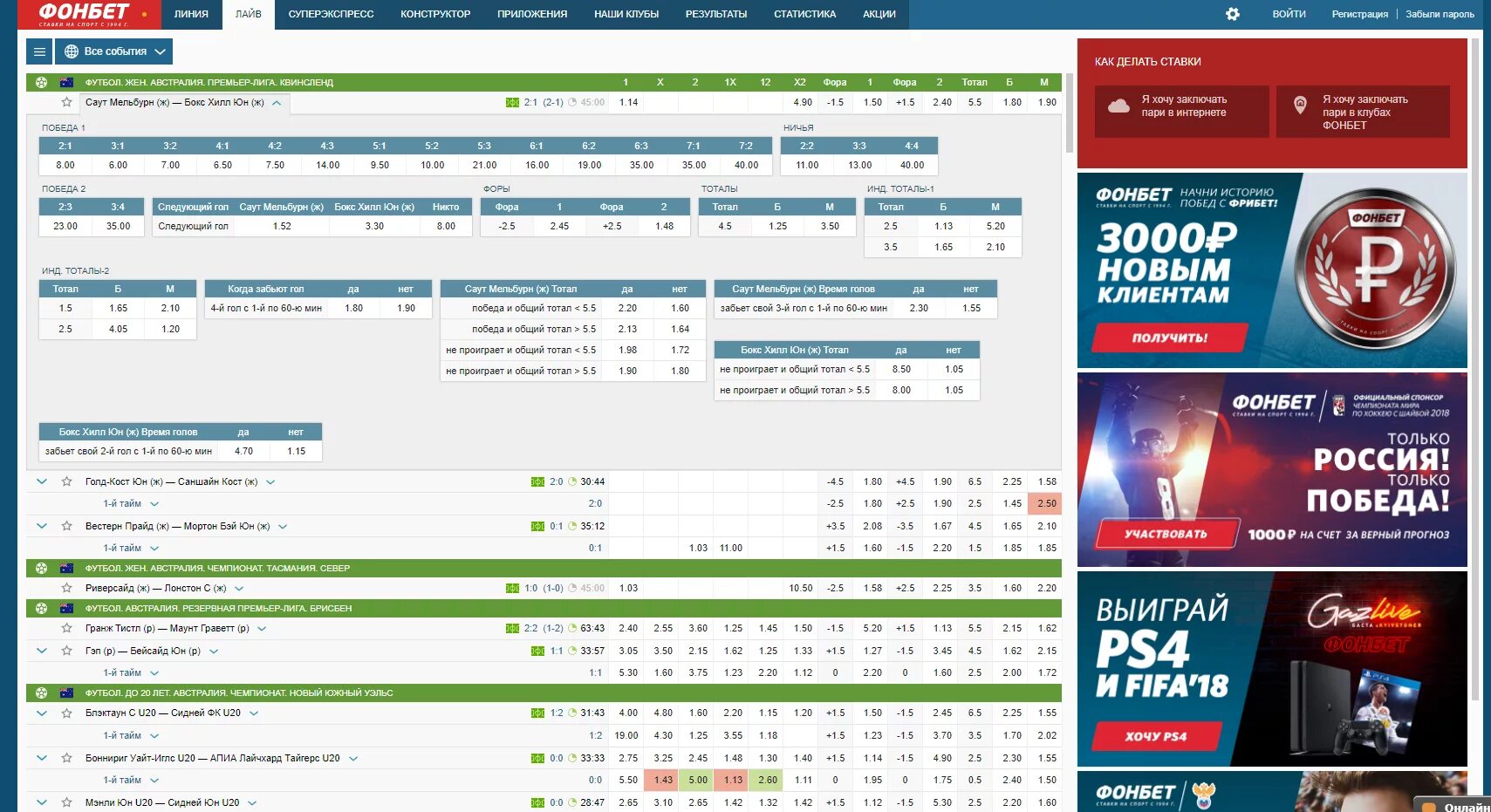Click ПОЛУЧИТЬ! on the 3000₽ banner

pyautogui.click(x=1169, y=338)
